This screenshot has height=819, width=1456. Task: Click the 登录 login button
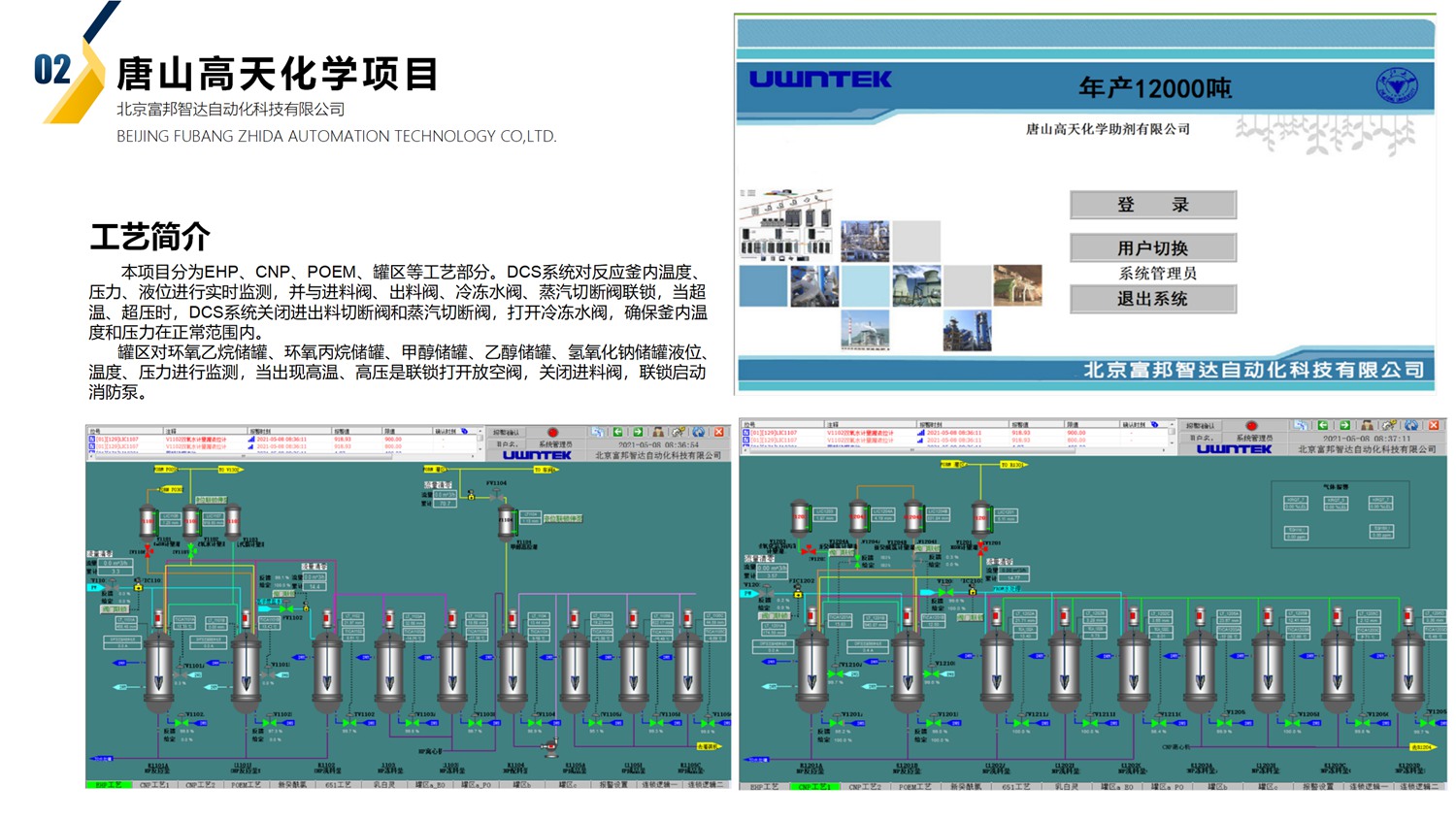1153,205
